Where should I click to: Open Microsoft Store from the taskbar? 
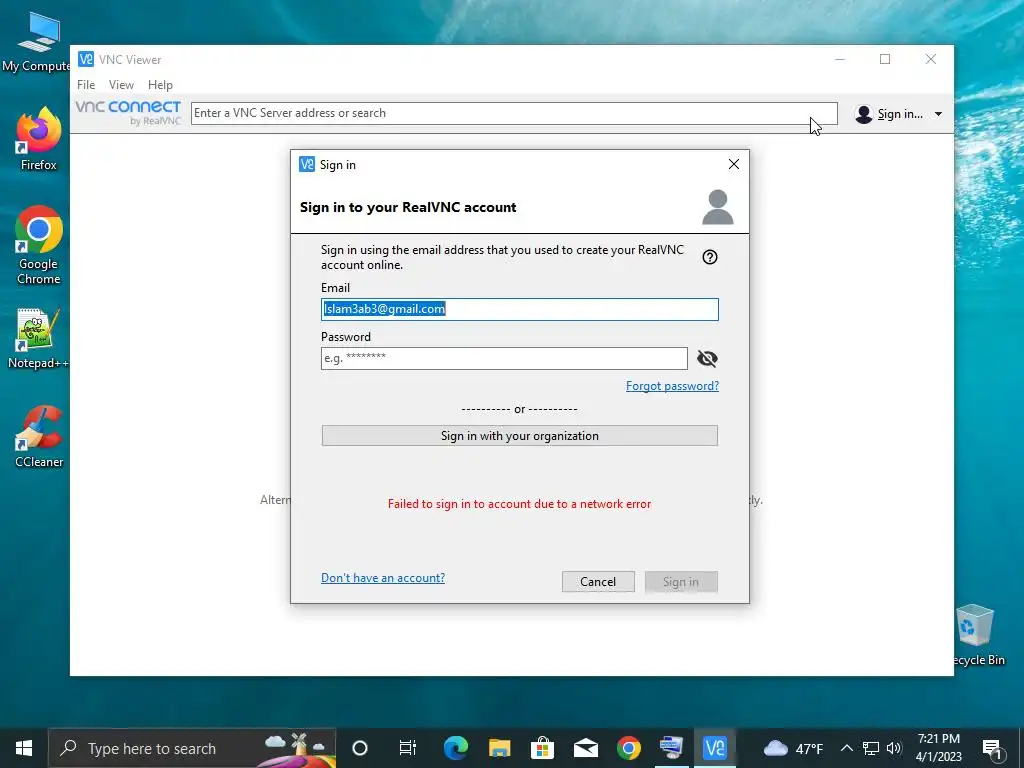[x=542, y=748]
